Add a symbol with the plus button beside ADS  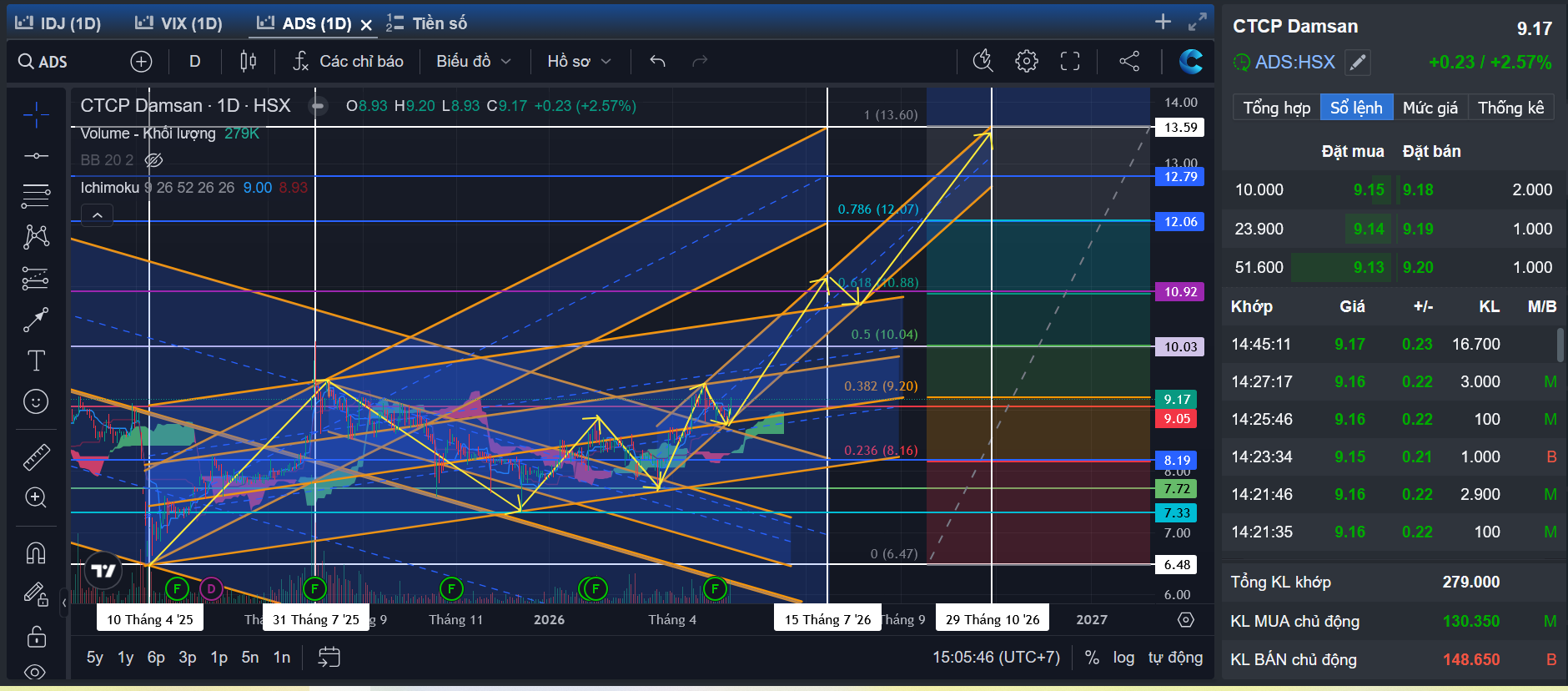click(x=141, y=61)
